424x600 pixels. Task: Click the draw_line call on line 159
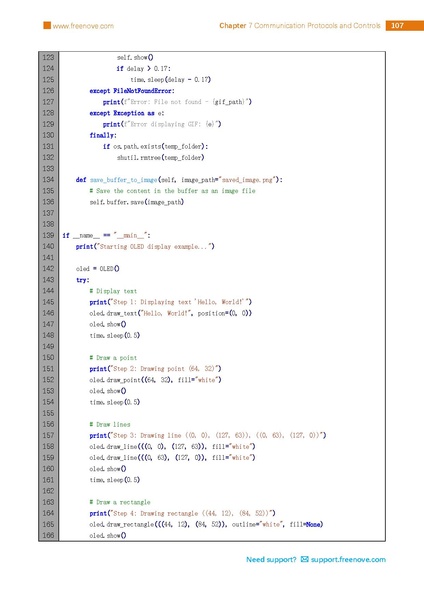coord(172,457)
